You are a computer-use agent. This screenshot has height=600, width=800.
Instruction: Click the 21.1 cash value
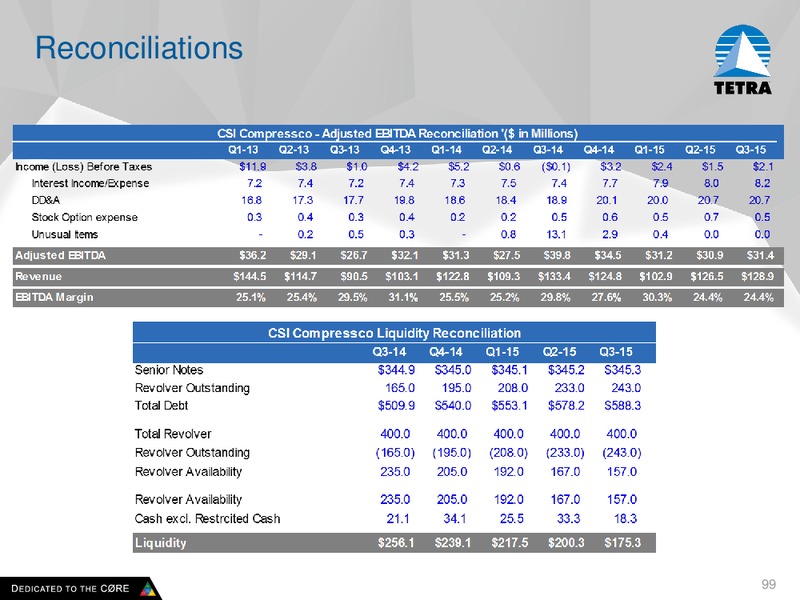398,519
